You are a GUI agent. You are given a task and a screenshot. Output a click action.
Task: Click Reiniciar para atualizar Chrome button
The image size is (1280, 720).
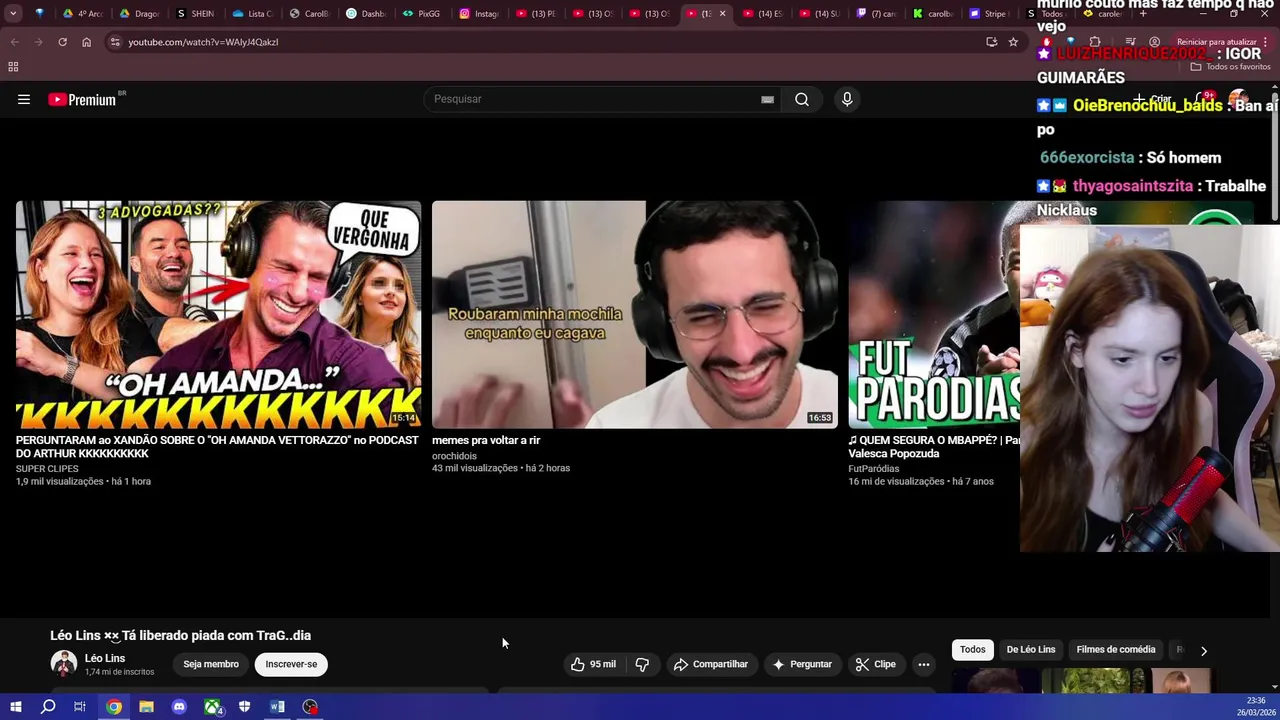[x=1217, y=42]
